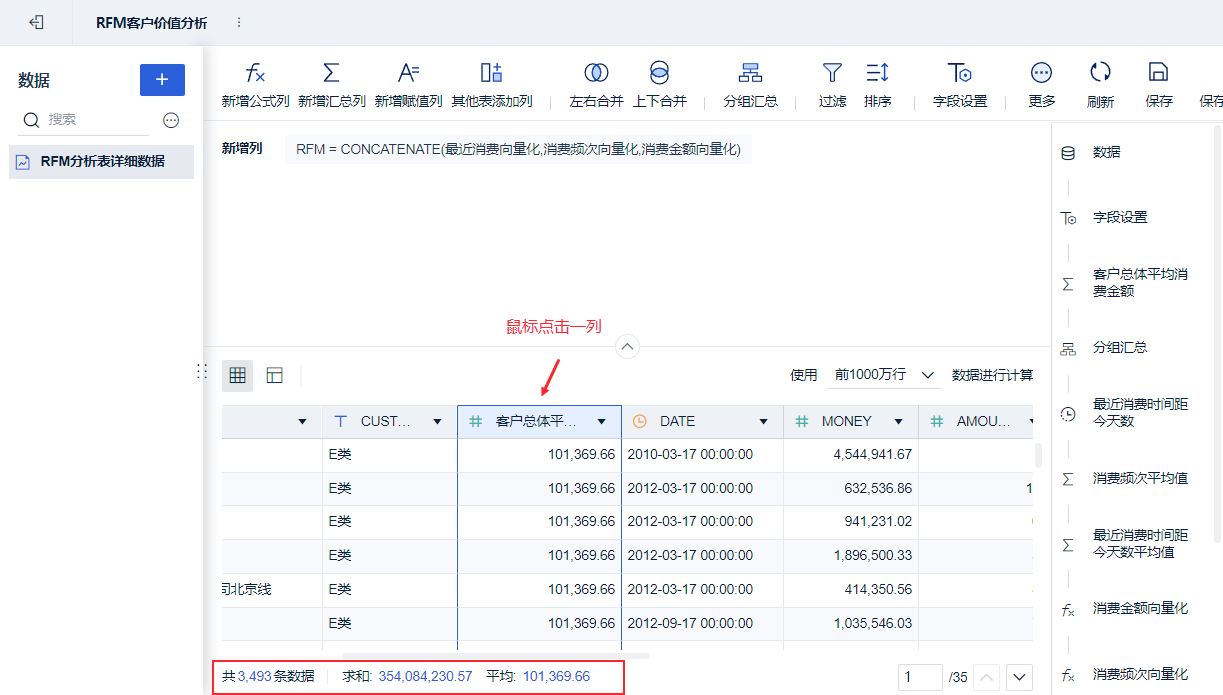The image size is (1223, 695).
Task: Select RFM分析表详细数据 in the data list
Action: coord(101,161)
